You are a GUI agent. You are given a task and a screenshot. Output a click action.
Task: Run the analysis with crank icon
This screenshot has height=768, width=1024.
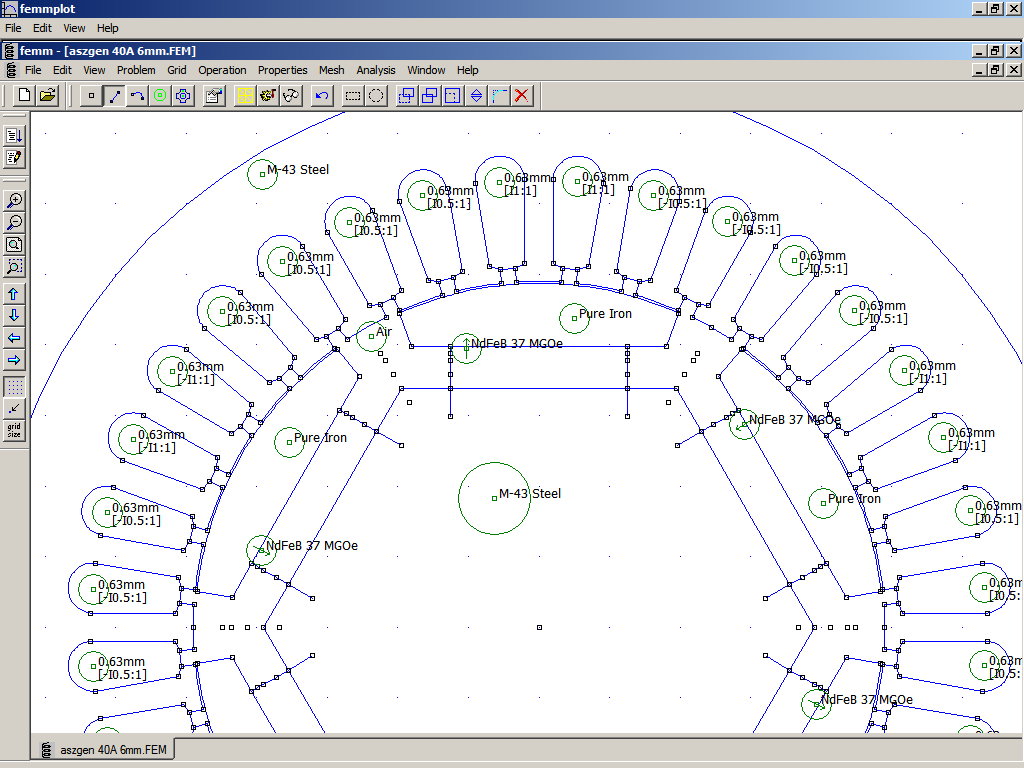tap(268, 96)
